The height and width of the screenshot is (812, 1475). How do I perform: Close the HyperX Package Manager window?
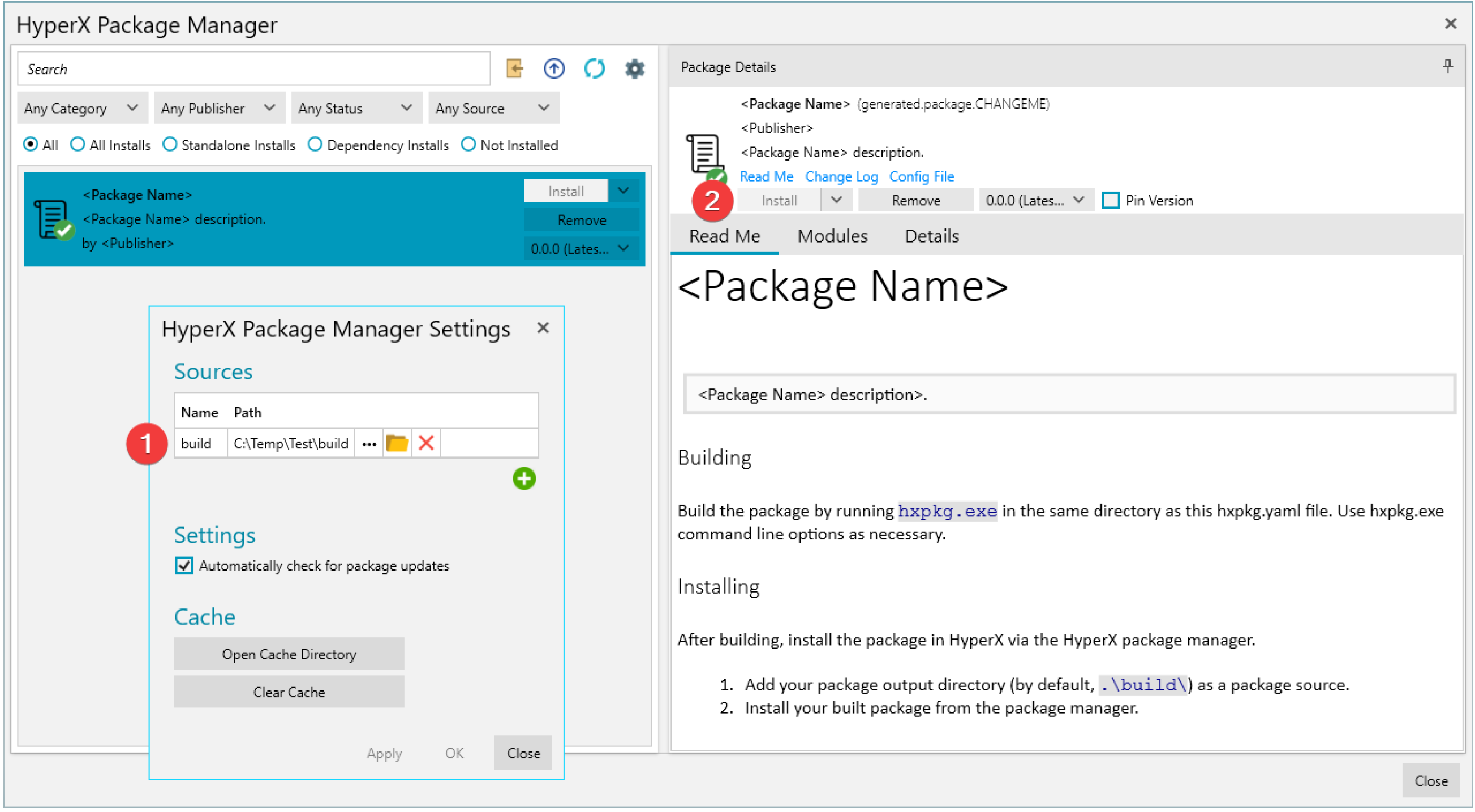coord(1450,23)
